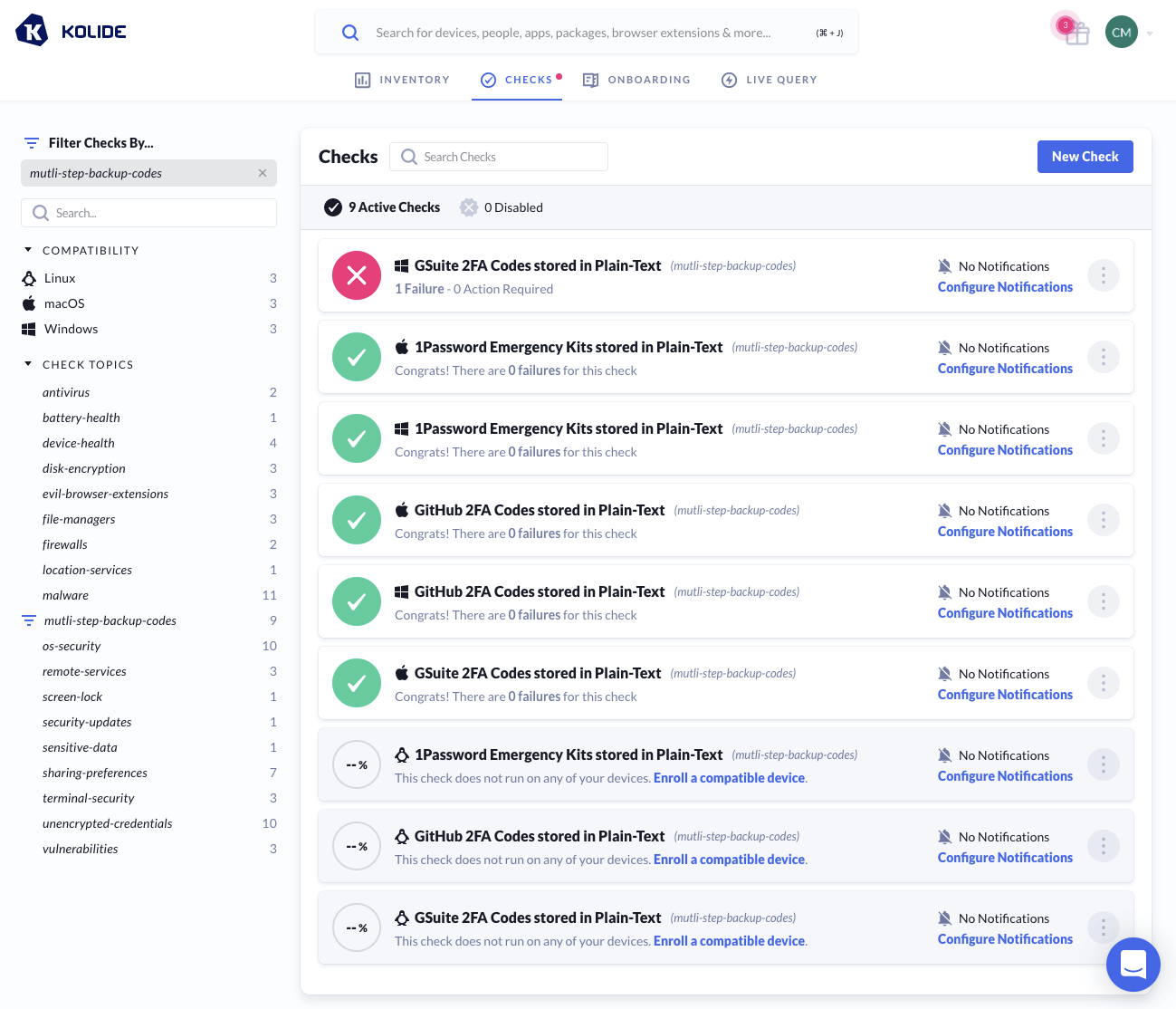Open the gift notifications icon

(x=1076, y=33)
